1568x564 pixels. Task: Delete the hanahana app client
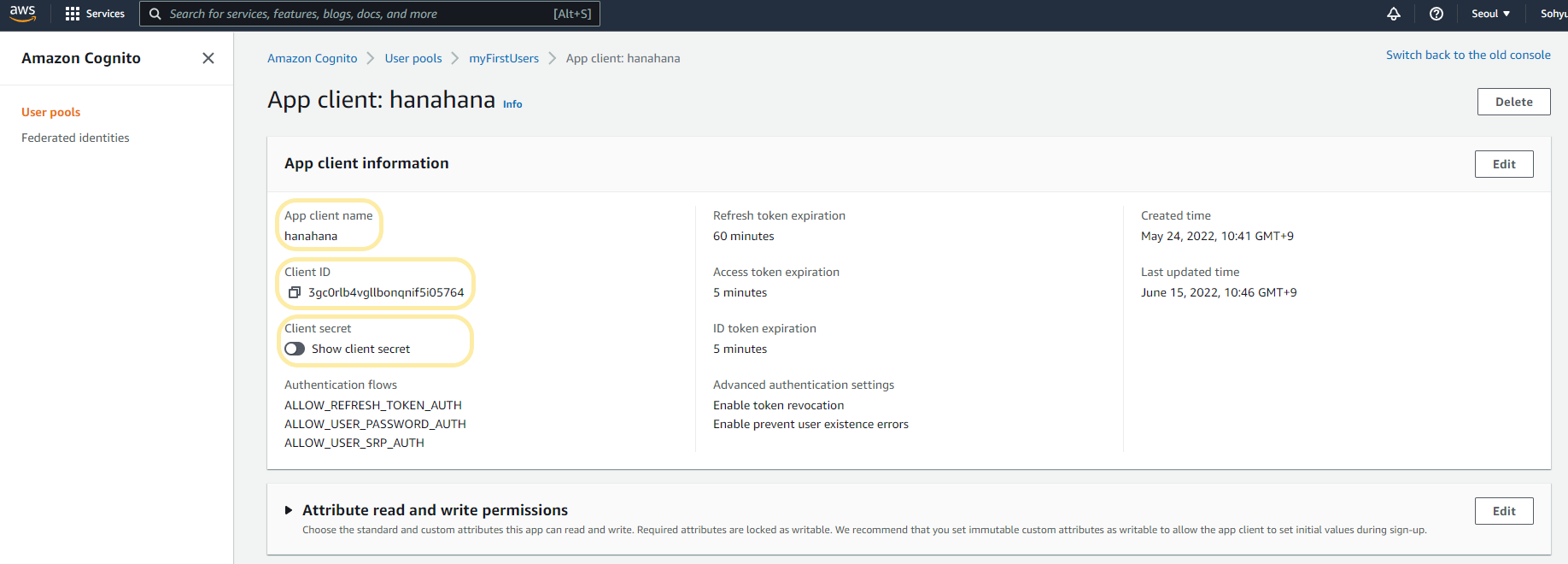pyautogui.click(x=1513, y=102)
